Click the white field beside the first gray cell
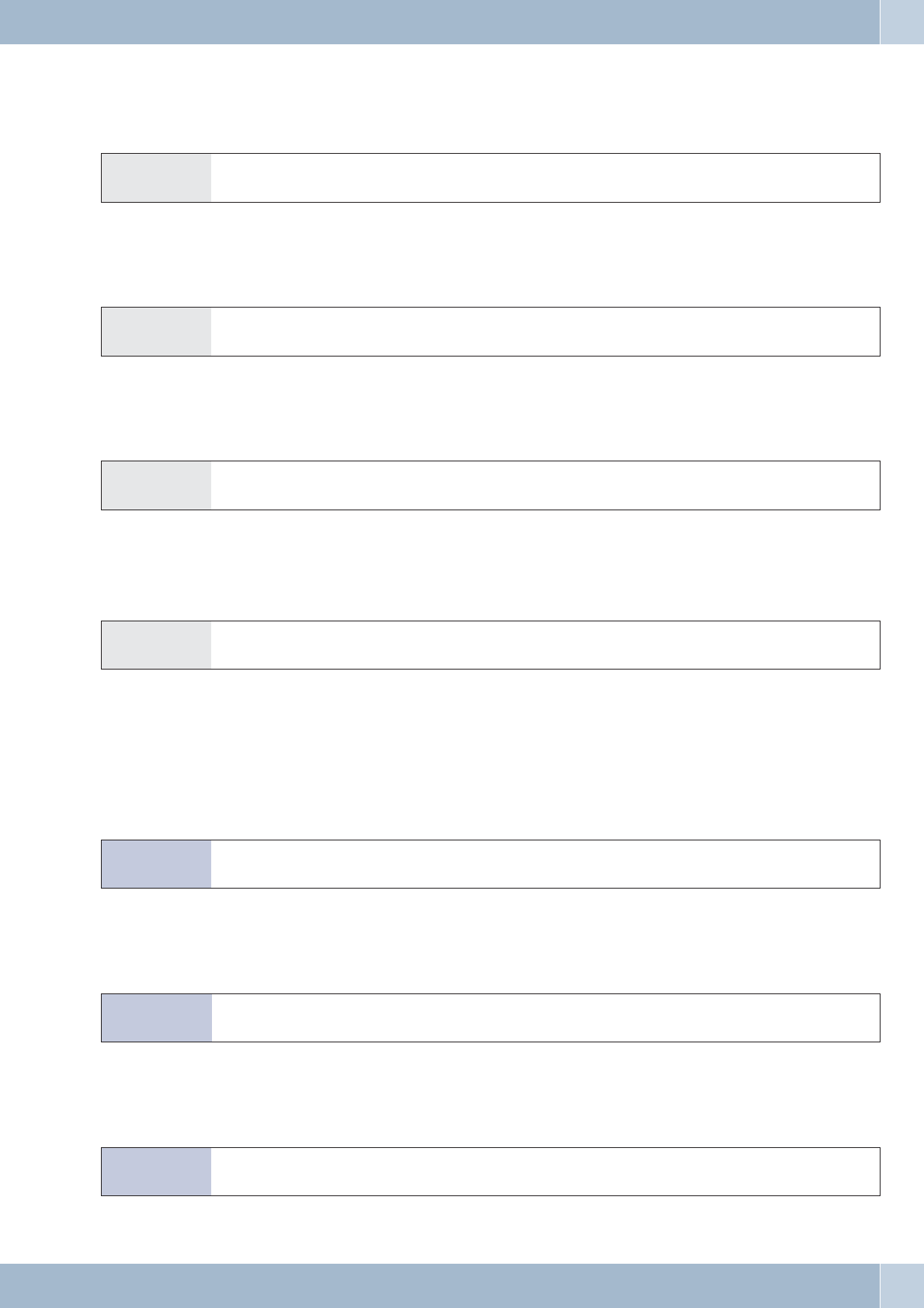Image resolution: width=924 pixels, height=1308 pixels. tap(545, 178)
